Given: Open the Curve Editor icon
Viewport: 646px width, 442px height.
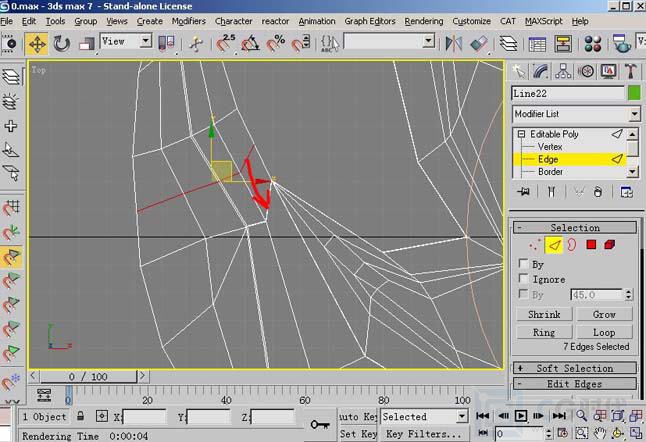Looking at the screenshot, I should tap(537, 44).
